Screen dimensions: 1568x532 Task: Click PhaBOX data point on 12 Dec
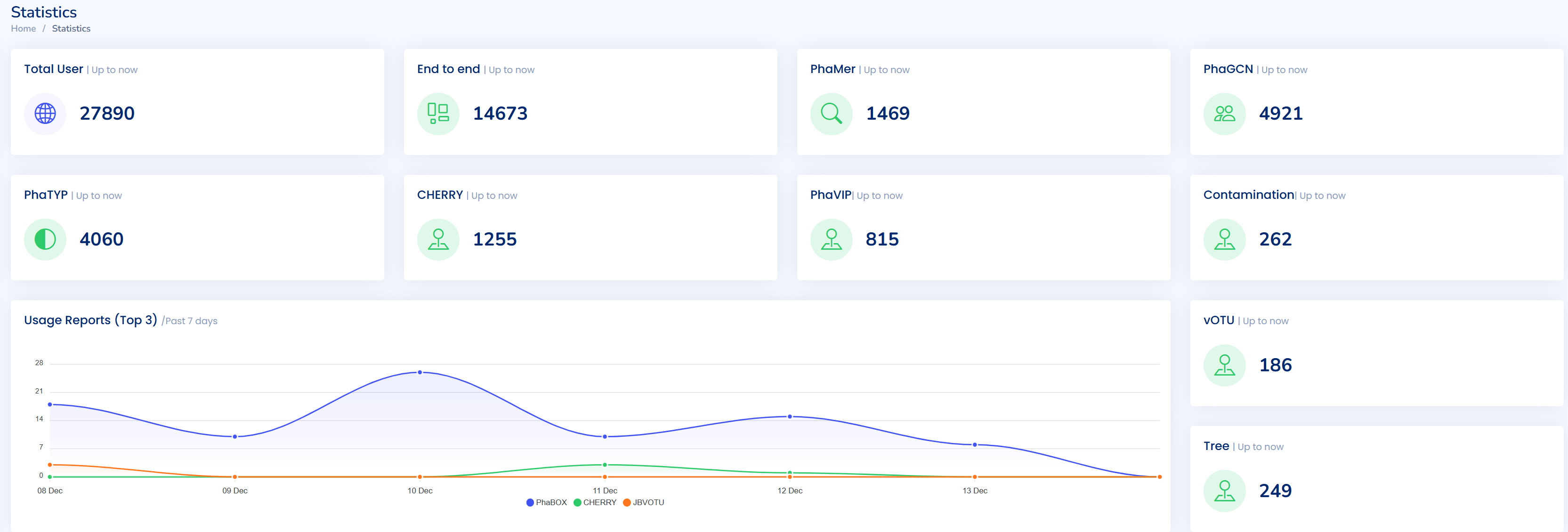(x=790, y=417)
